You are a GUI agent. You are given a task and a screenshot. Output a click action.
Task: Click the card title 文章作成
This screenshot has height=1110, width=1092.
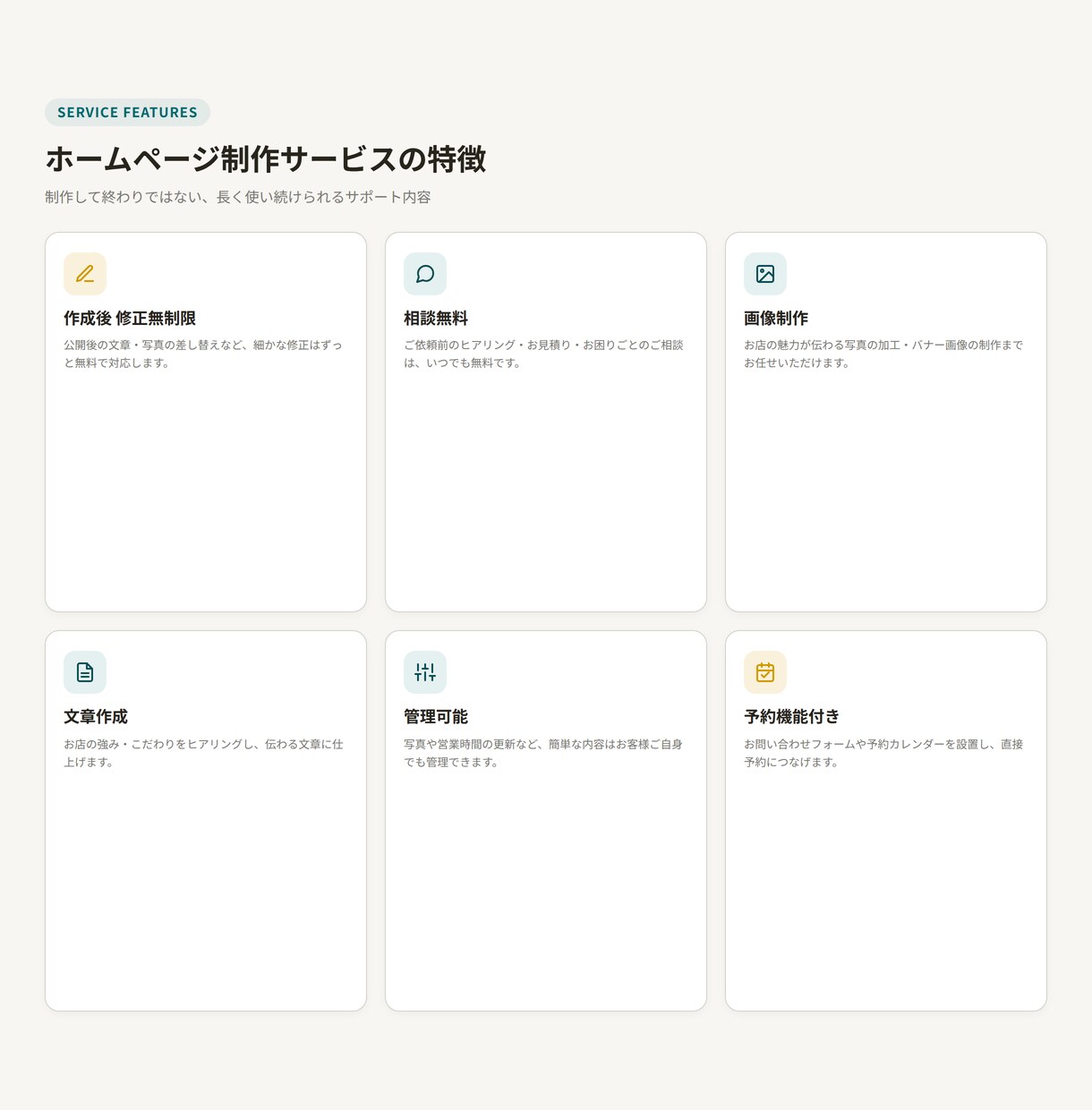(x=96, y=717)
